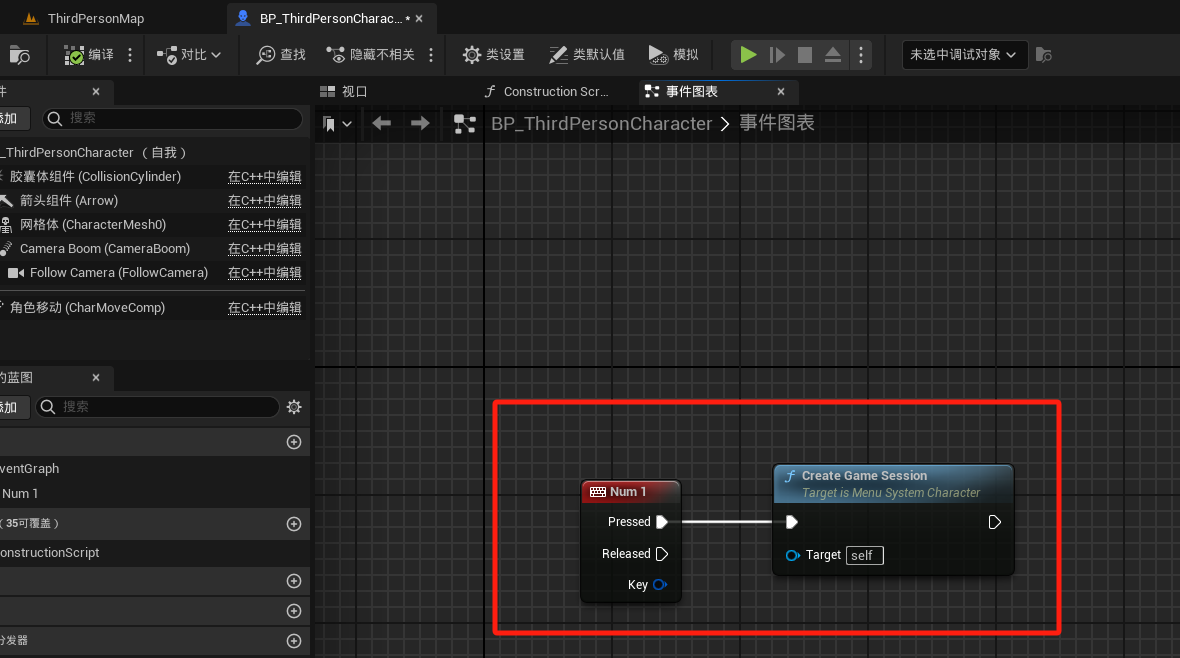Close the Event Graph (事件图表) tab
This screenshot has height=658, width=1180.
(781, 92)
